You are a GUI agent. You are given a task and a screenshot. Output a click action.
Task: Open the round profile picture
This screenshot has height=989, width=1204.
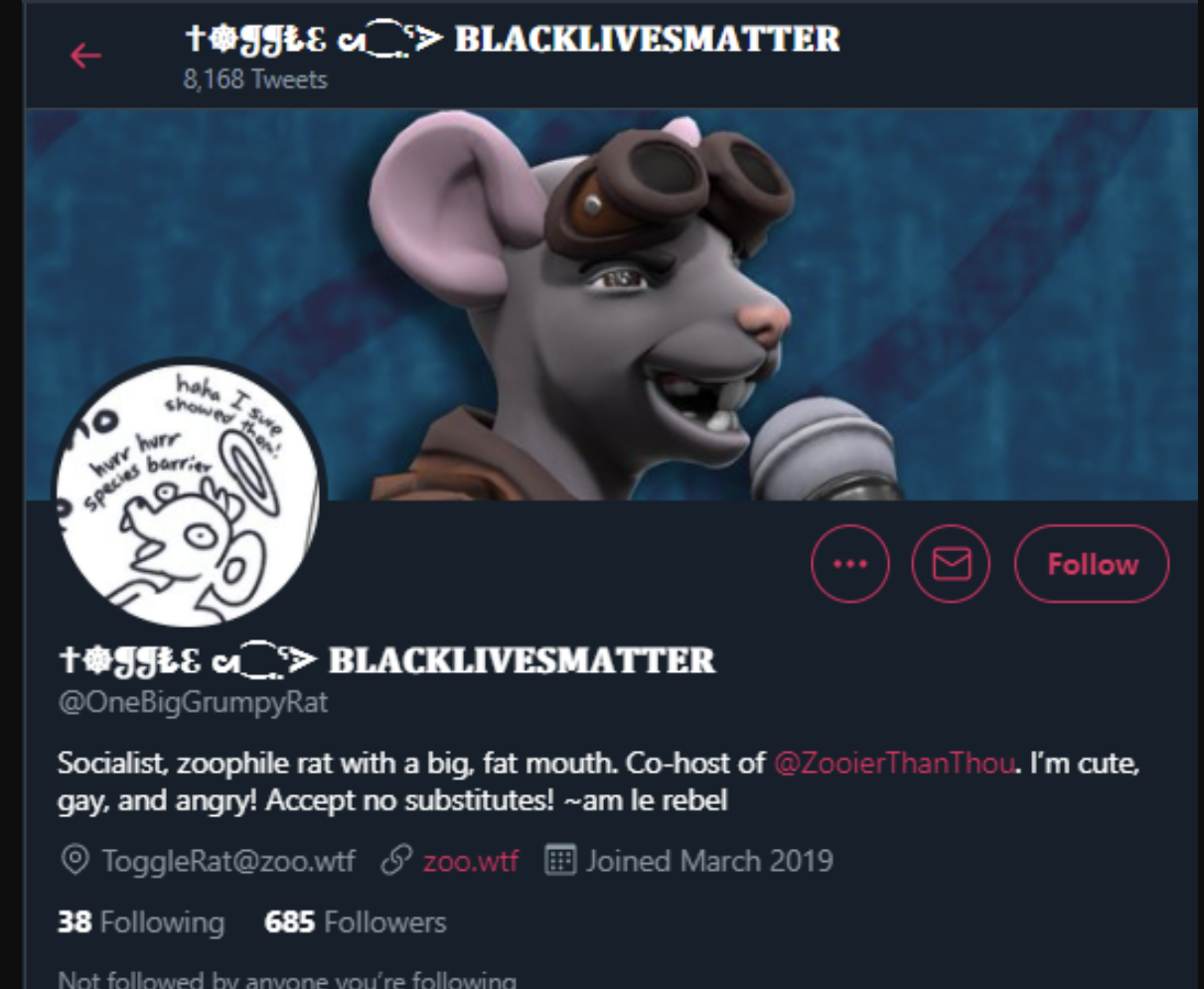tap(189, 494)
